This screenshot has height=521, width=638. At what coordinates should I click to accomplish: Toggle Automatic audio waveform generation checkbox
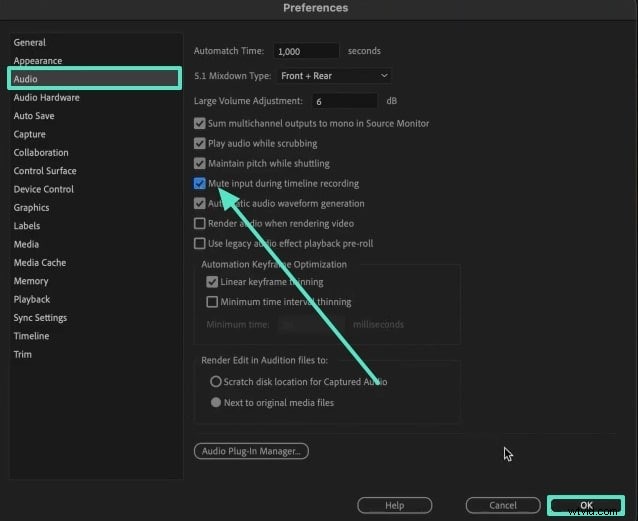(x=200, y=203)
